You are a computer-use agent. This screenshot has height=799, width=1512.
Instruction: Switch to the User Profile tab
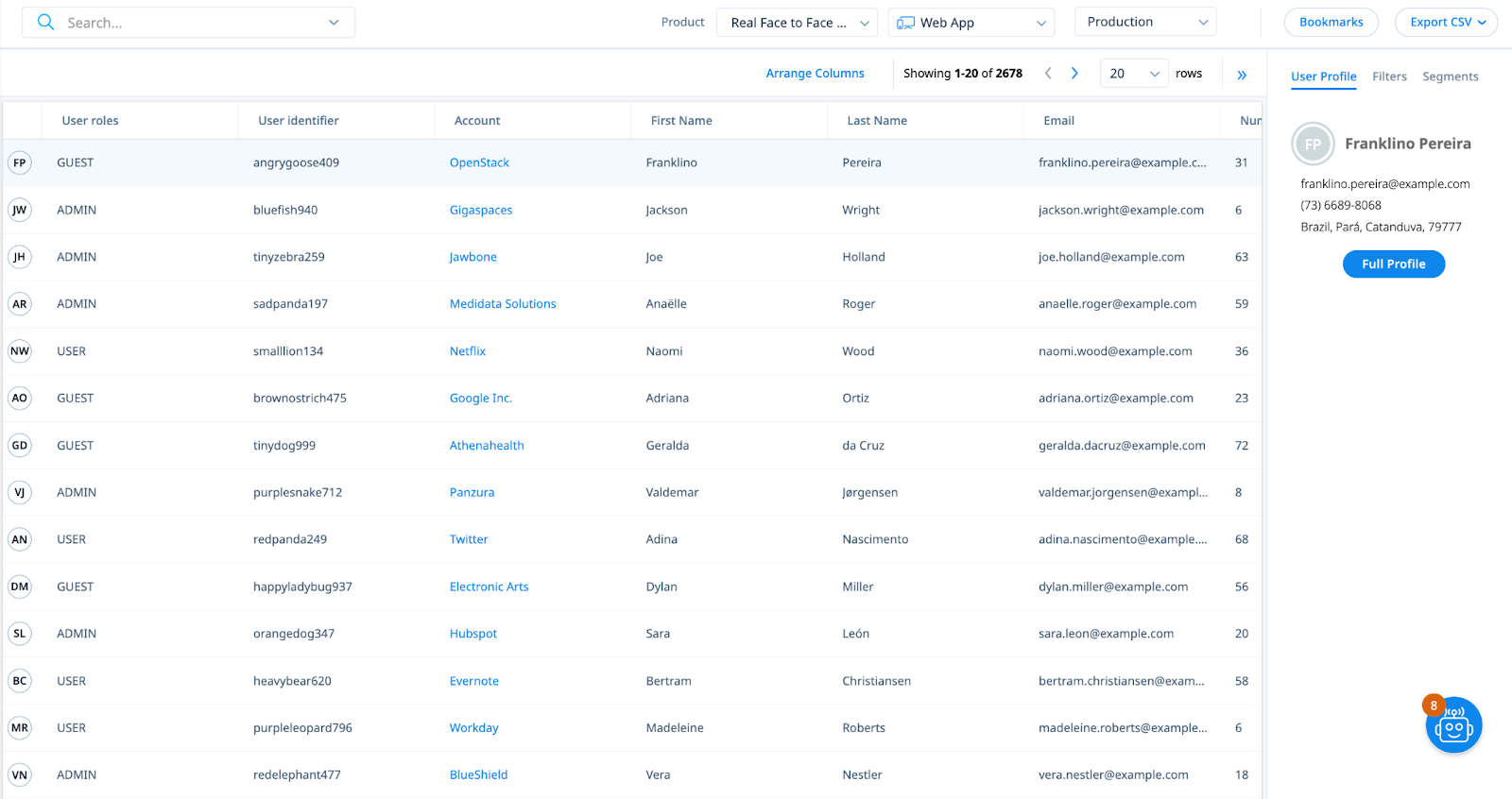tap(1323, 76)
